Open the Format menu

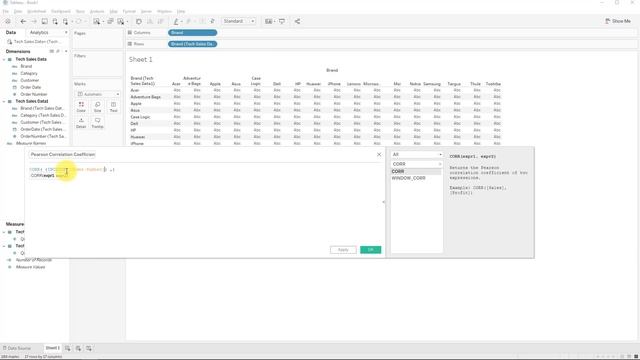(129, 11)
